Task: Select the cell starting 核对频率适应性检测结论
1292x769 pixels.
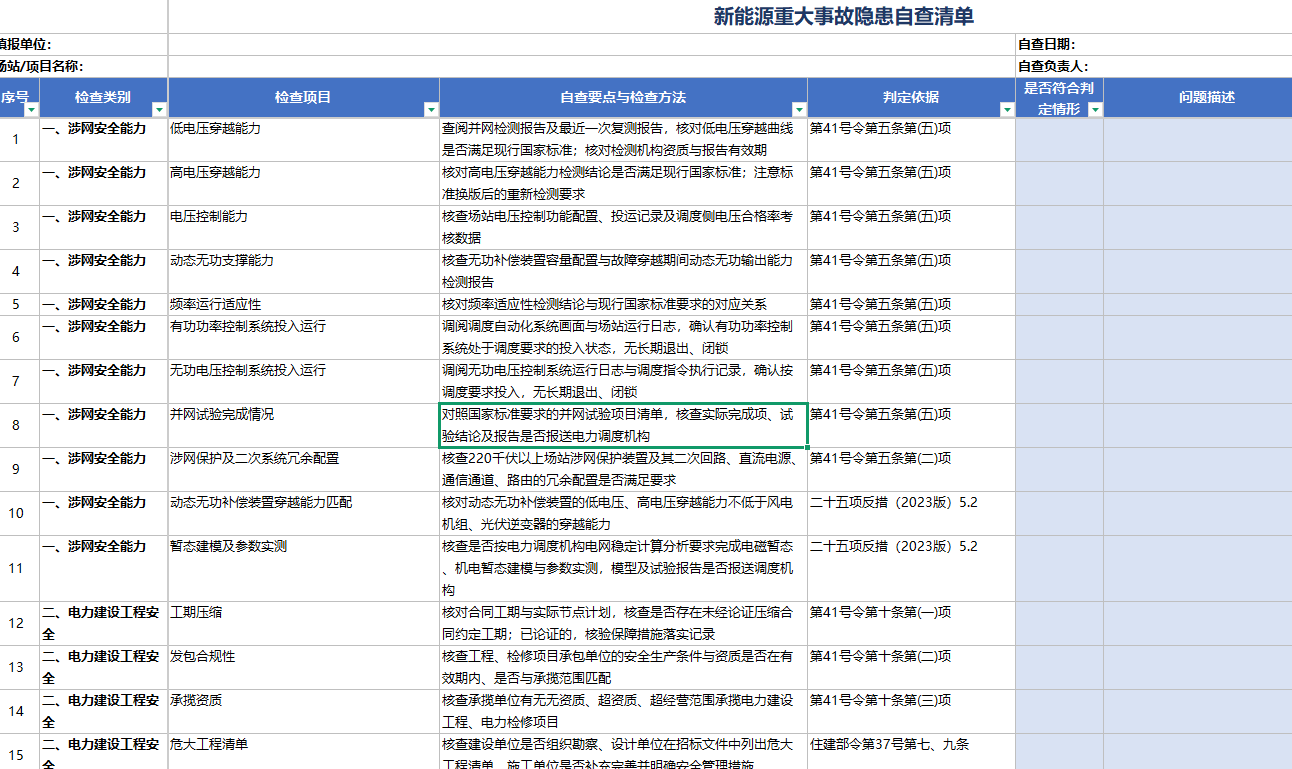Action: pyautogui.click(x=623, y=304)
